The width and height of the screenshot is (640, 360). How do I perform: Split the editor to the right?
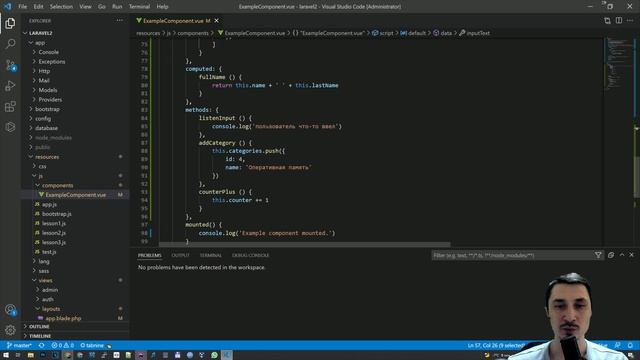pos(619,20)
